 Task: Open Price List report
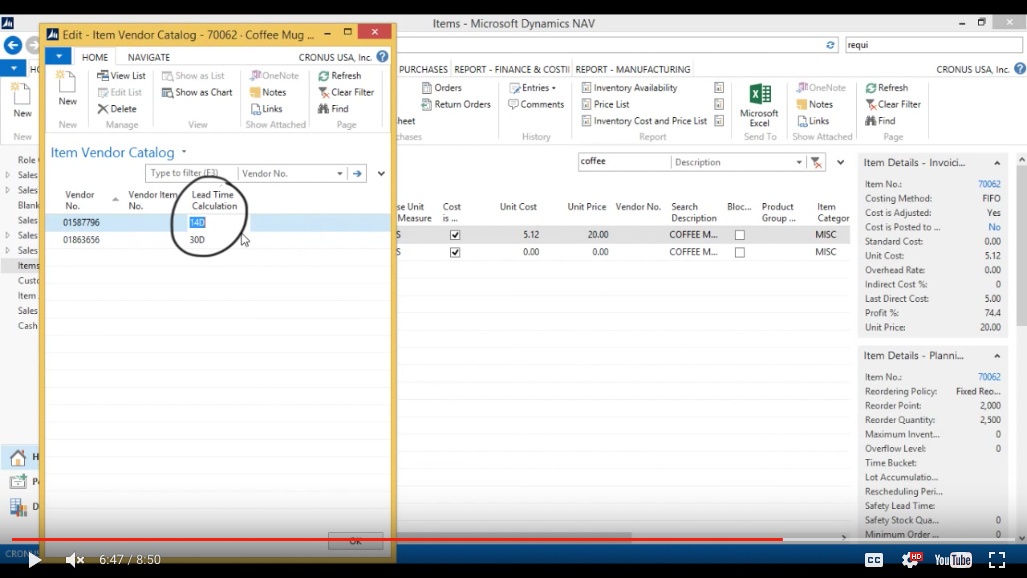click(x=606, y=104)
